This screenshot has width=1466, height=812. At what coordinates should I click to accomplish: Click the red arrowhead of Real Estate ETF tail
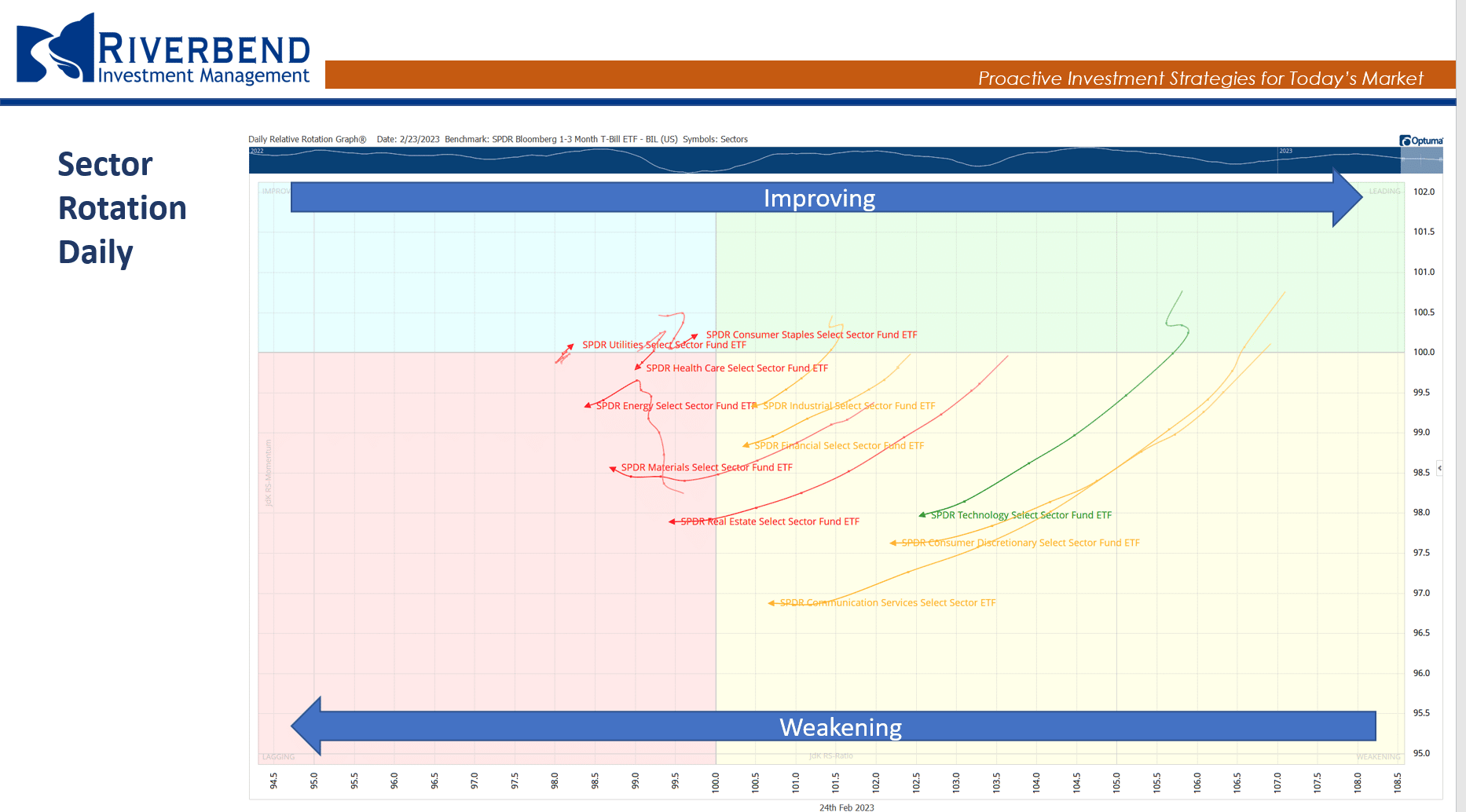pos(673,521)
